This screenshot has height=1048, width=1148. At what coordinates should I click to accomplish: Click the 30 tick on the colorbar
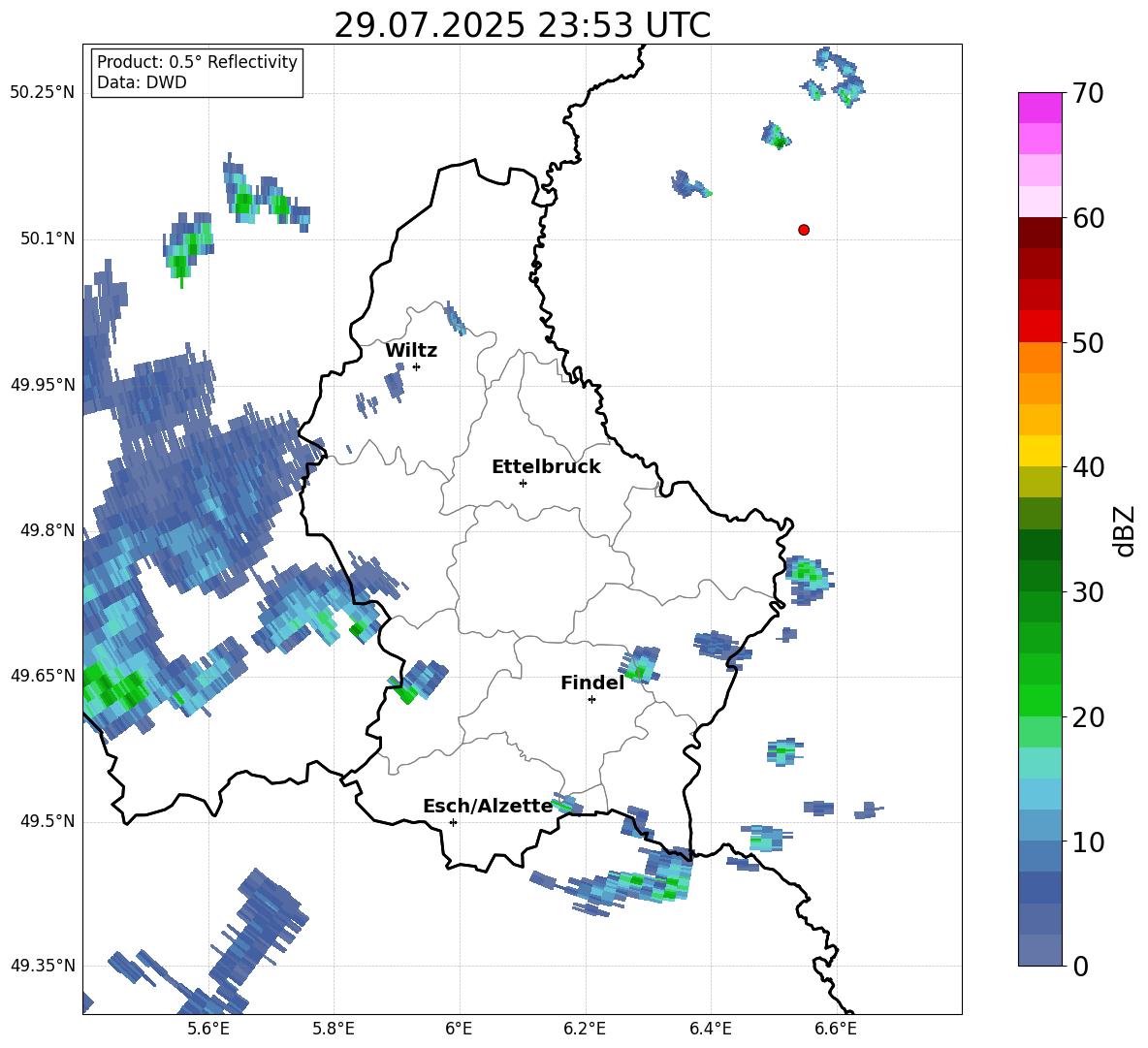(1088, 592)
